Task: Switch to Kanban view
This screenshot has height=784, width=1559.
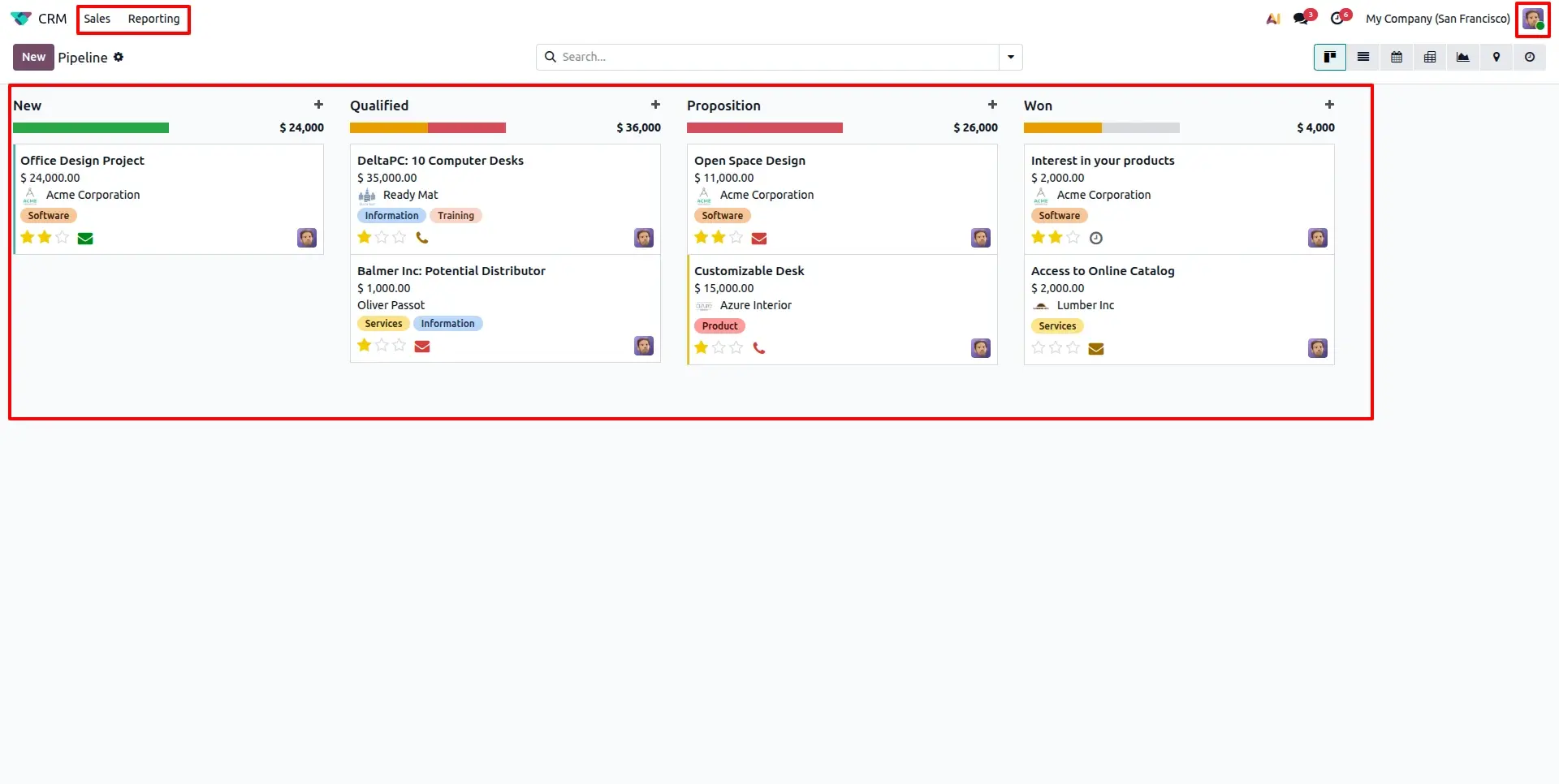Action: 1330,57
